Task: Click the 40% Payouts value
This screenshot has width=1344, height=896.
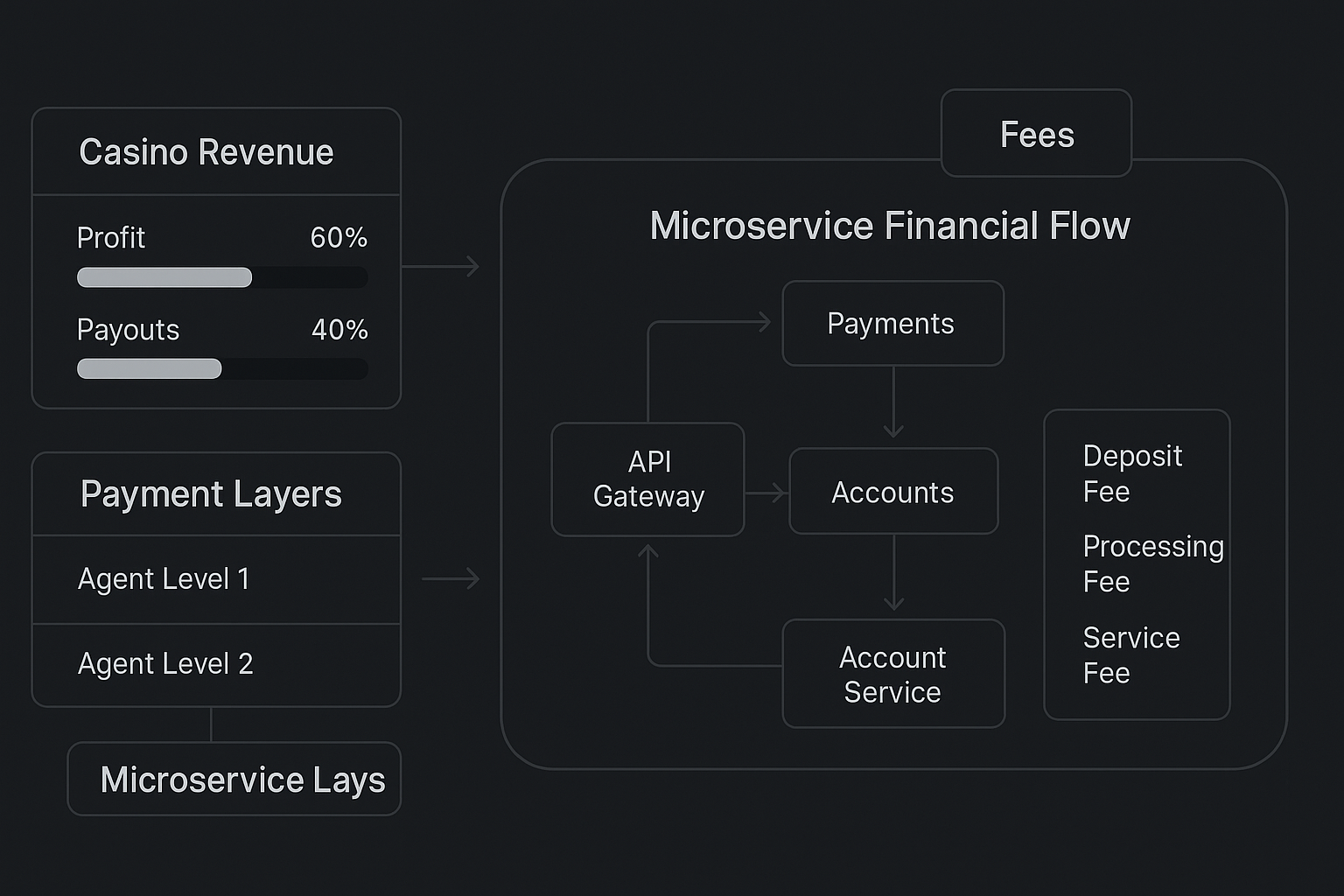Action: 339,330
